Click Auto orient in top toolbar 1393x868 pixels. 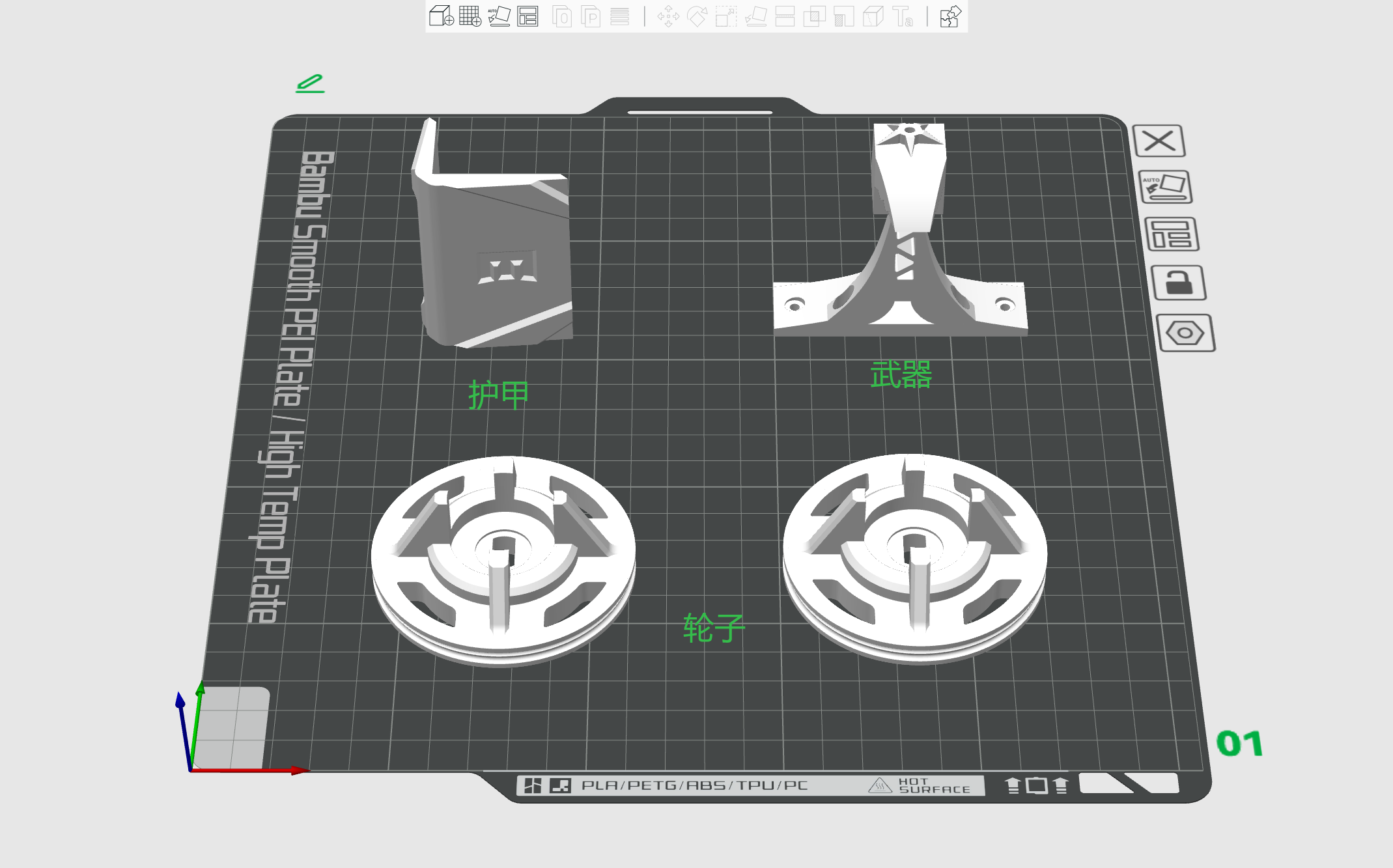(499, 16)
